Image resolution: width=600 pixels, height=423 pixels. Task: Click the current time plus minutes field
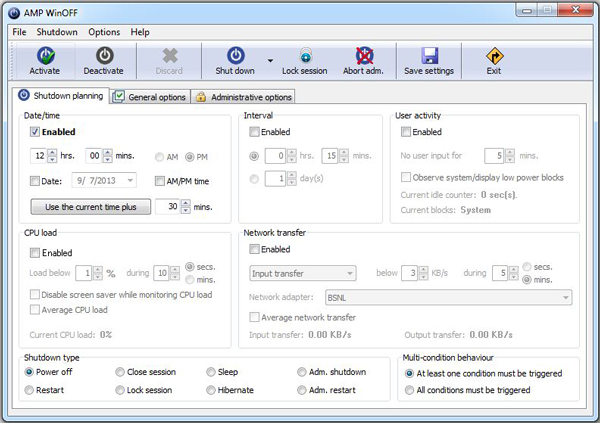168,207
